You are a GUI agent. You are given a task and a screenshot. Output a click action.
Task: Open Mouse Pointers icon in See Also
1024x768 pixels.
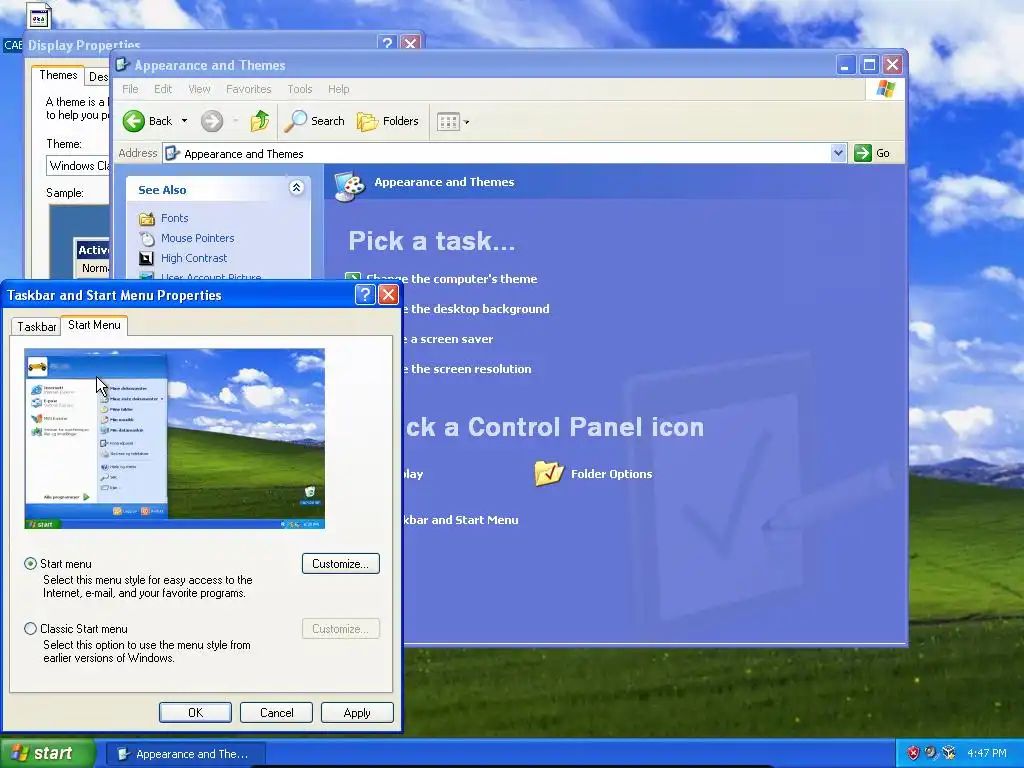[147, 238]
